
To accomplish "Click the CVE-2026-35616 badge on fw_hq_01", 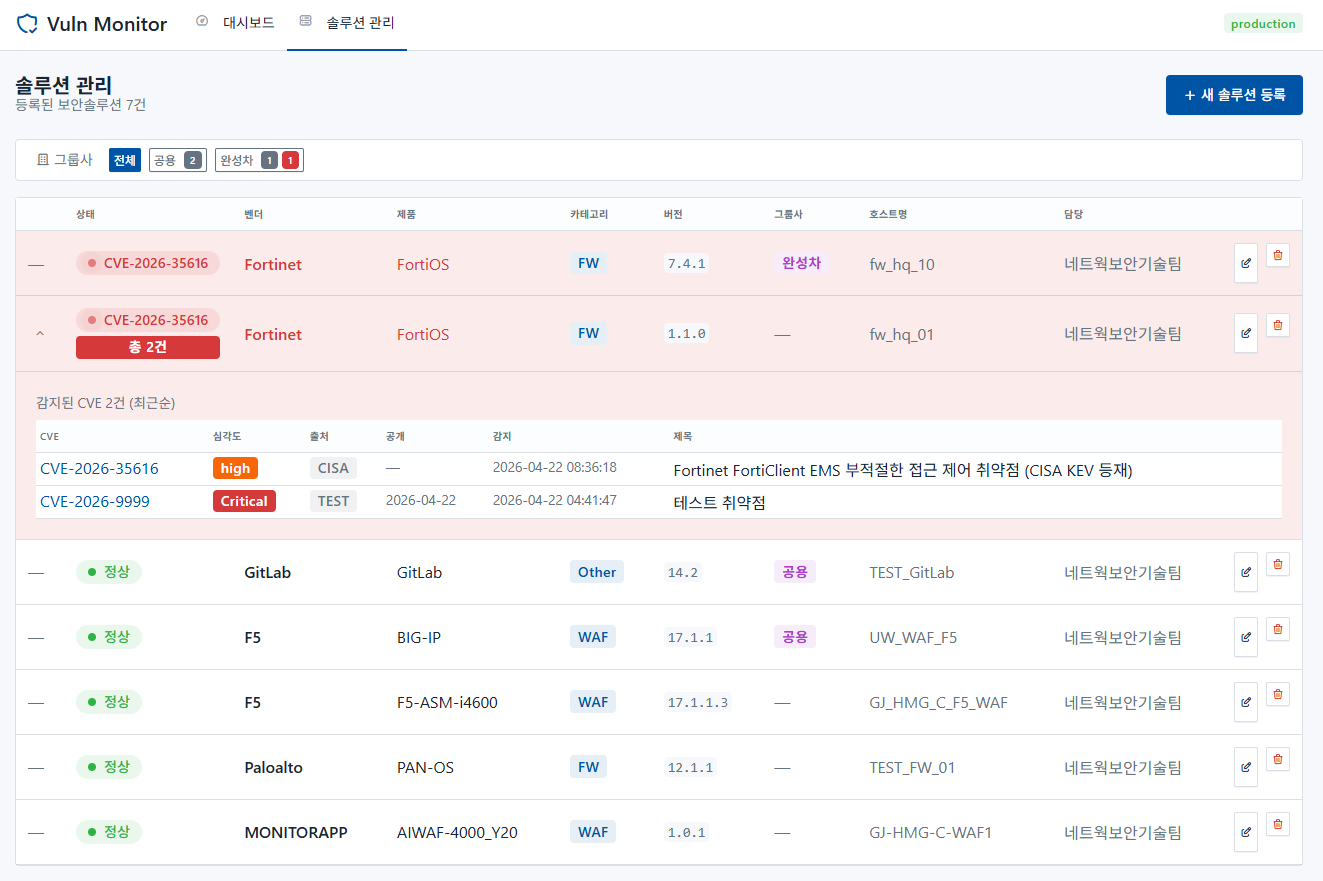I will [x=148, y=320].
